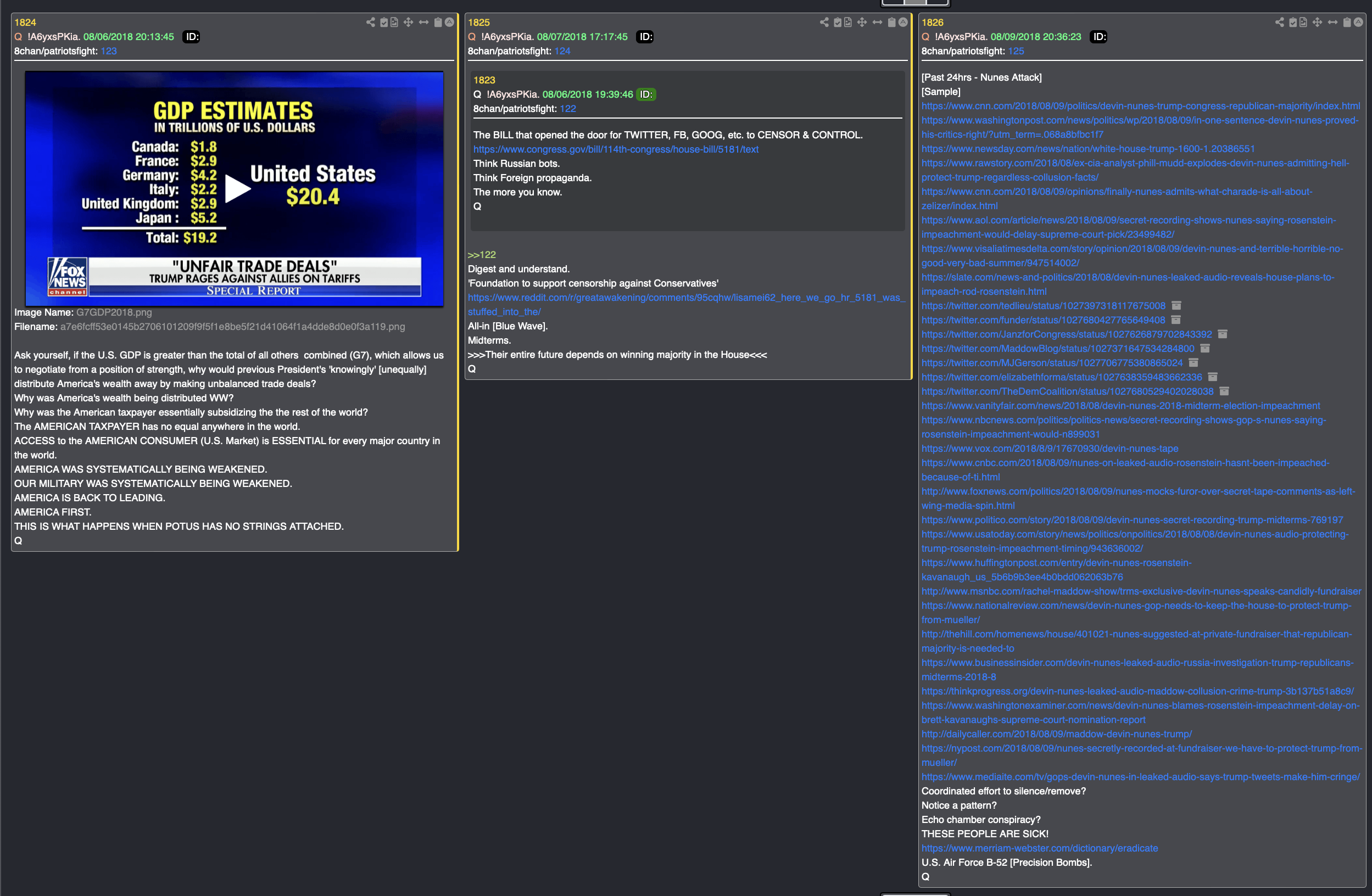Image resolution: width=1372 pixels, height=896 pixels.
Task: Open the GDP Estimates image thumbnail
Action: point(235,188)
